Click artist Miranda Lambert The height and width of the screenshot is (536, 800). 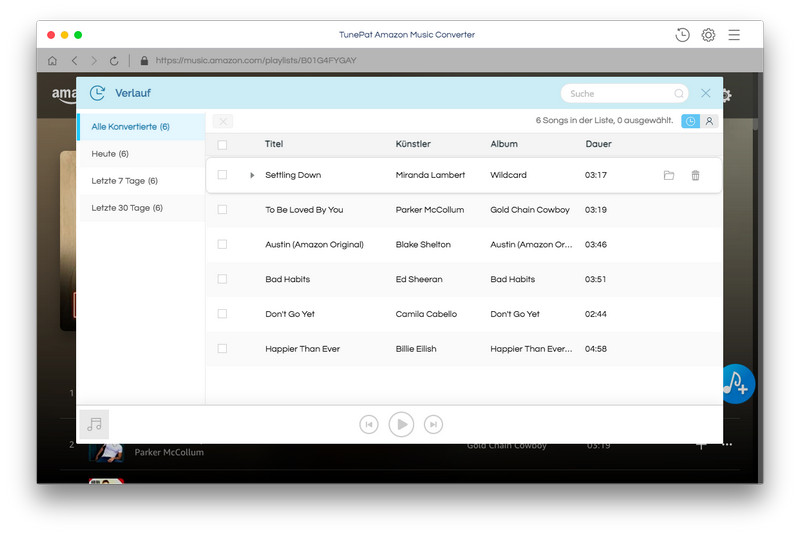pos(430,175)
